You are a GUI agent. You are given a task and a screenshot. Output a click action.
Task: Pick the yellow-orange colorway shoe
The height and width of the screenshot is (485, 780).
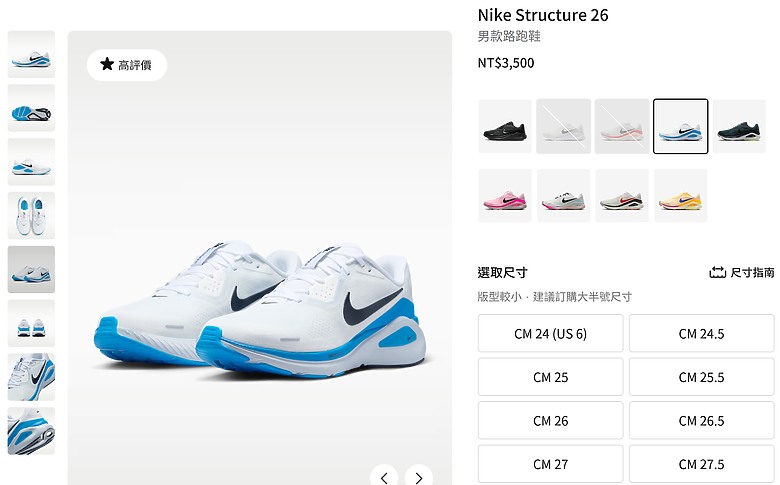click(681, 195)
